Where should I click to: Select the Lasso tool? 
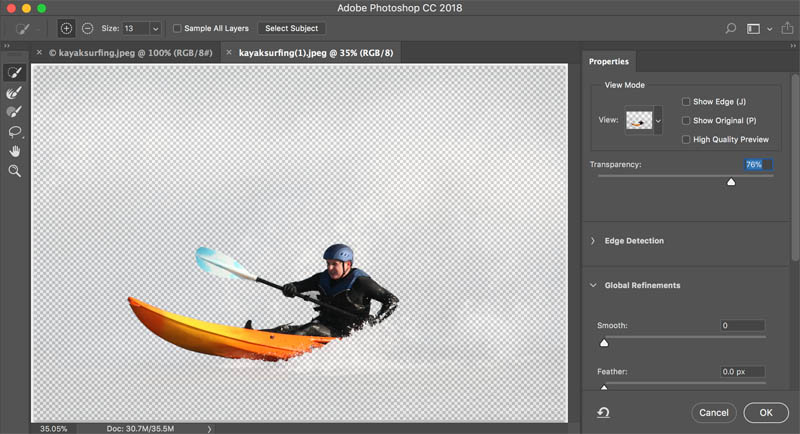tap(14, 132)
